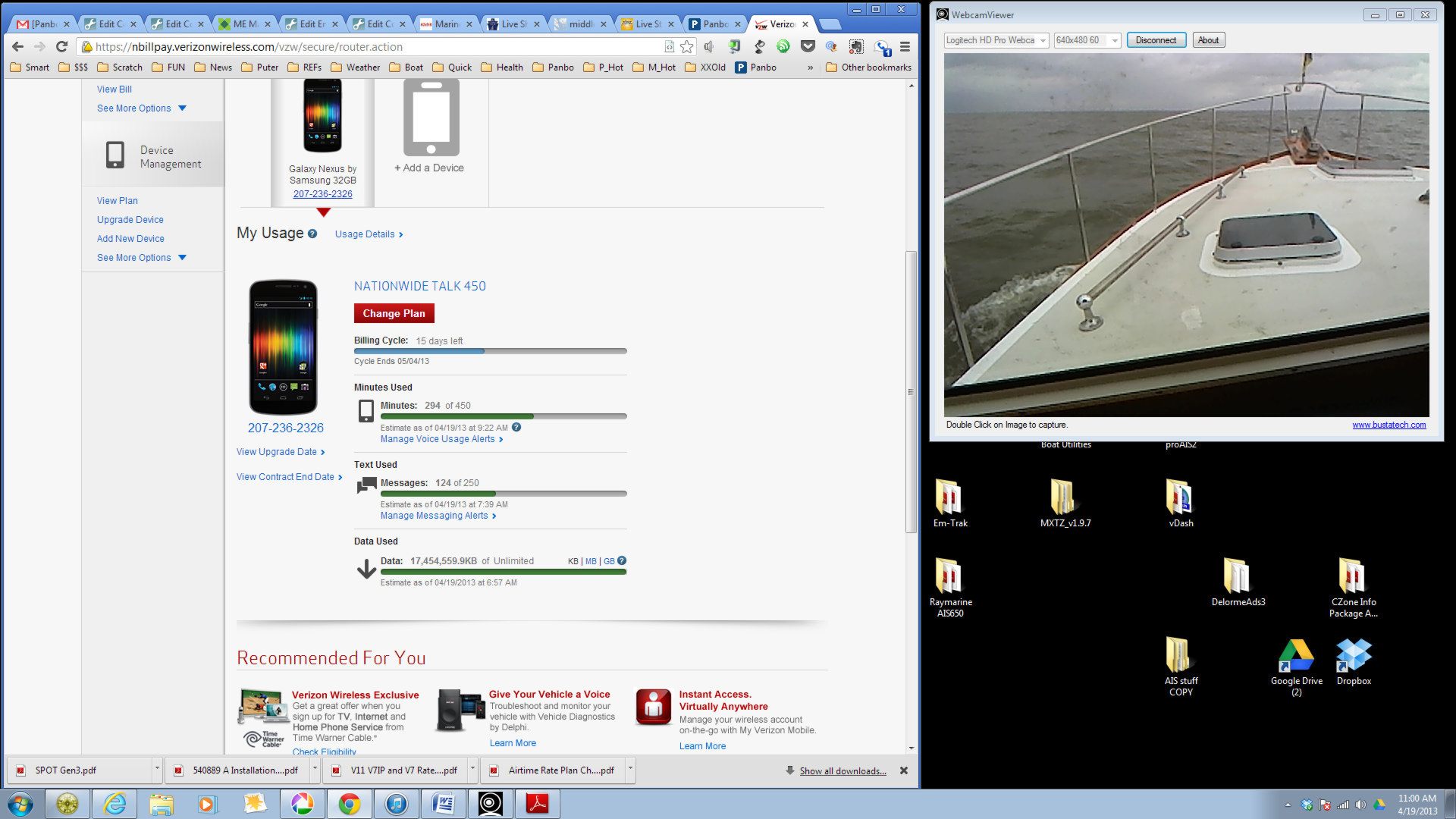This screenshot has width=1456, height=819.
Task: Open Usage Details link
Action: [x=369, y=234]
